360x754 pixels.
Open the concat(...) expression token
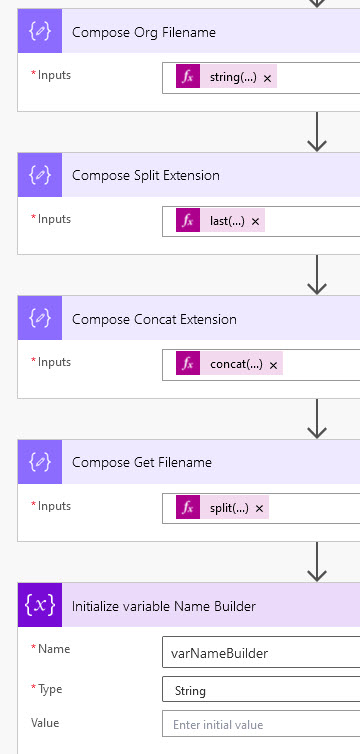tap(236, 364)
